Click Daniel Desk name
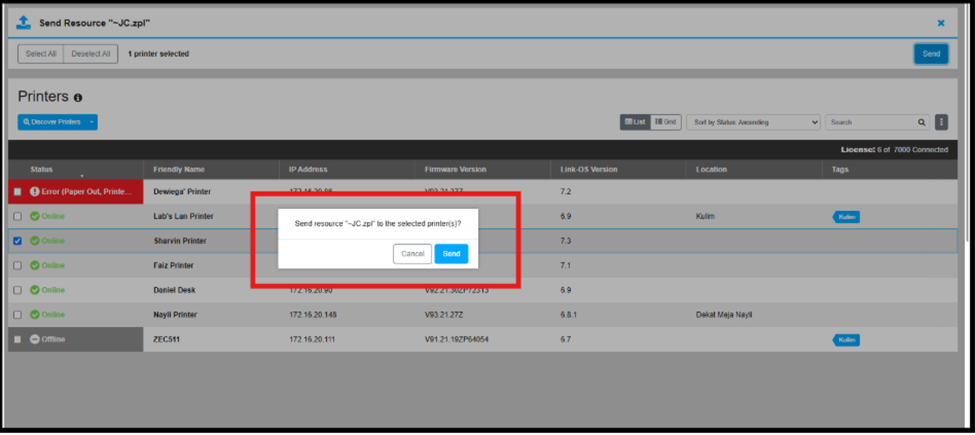 [x=175, y=290]
